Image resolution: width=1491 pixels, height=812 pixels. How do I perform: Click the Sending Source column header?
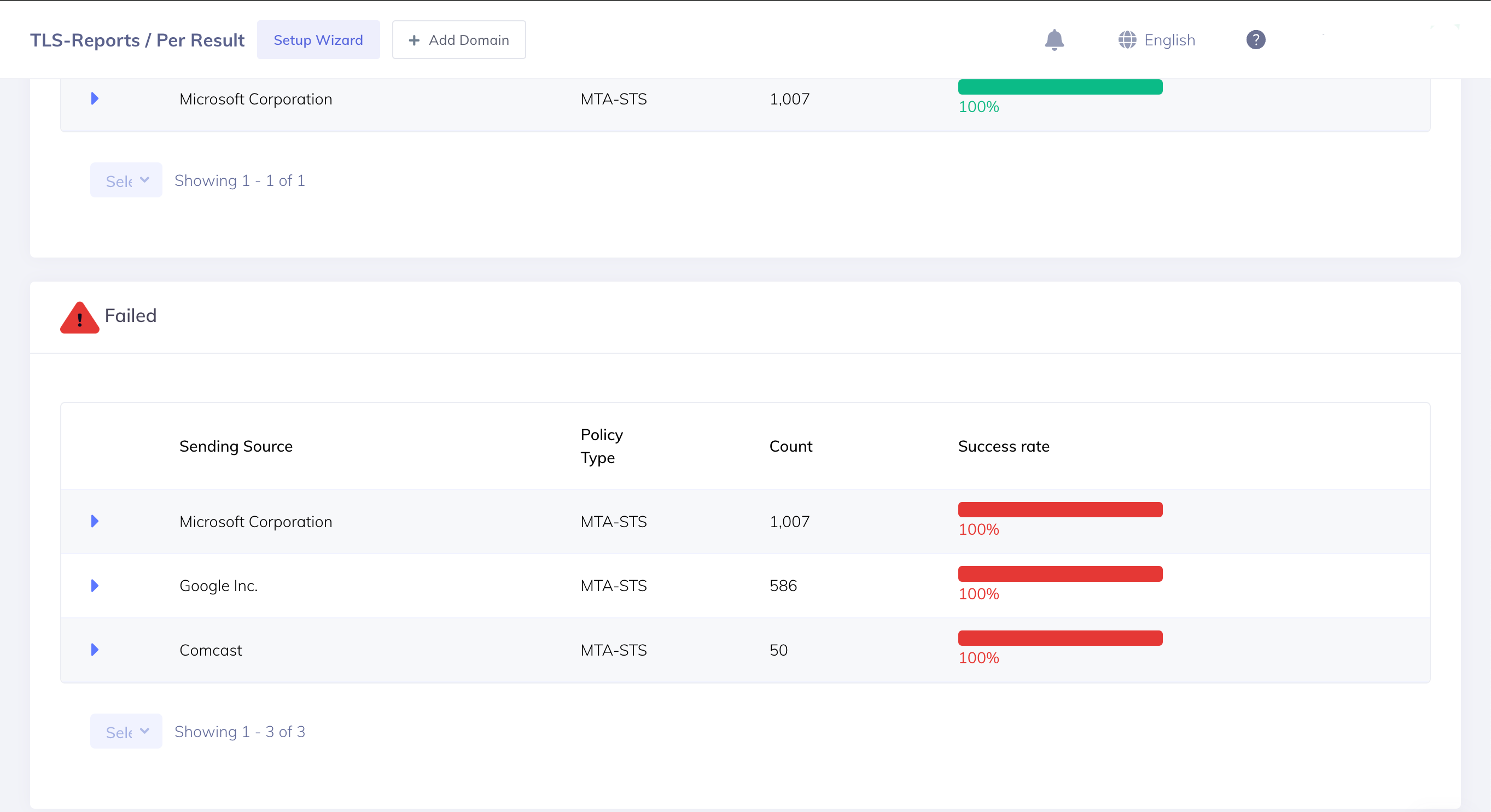(236, 446)
